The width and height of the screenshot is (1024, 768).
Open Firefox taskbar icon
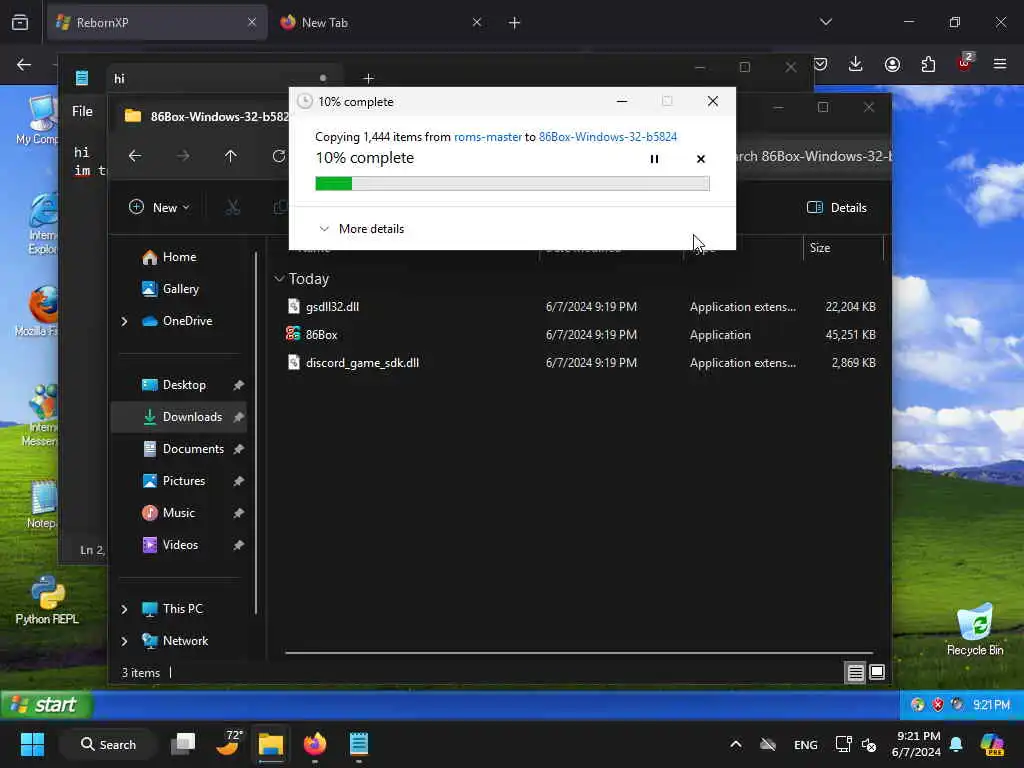315,744
